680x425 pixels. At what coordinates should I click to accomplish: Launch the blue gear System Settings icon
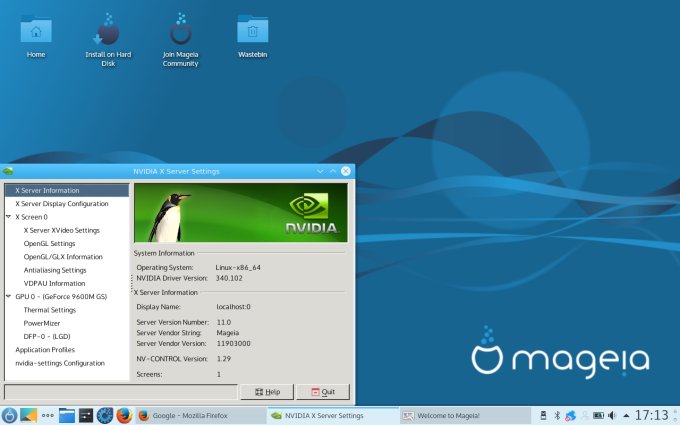105,415
